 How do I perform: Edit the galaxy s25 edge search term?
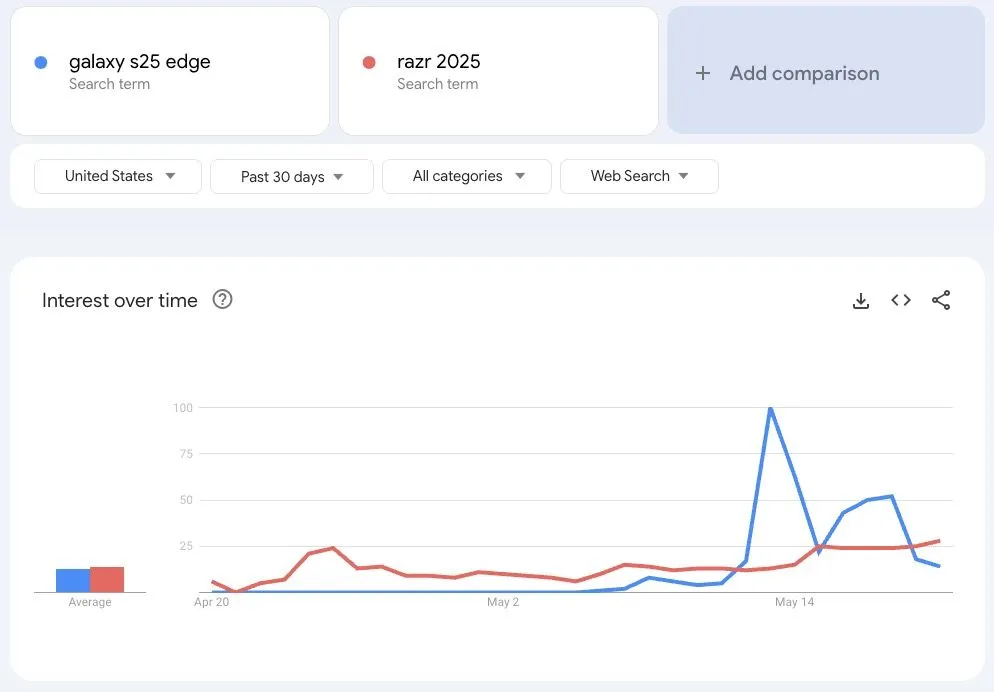coord(140,62)
